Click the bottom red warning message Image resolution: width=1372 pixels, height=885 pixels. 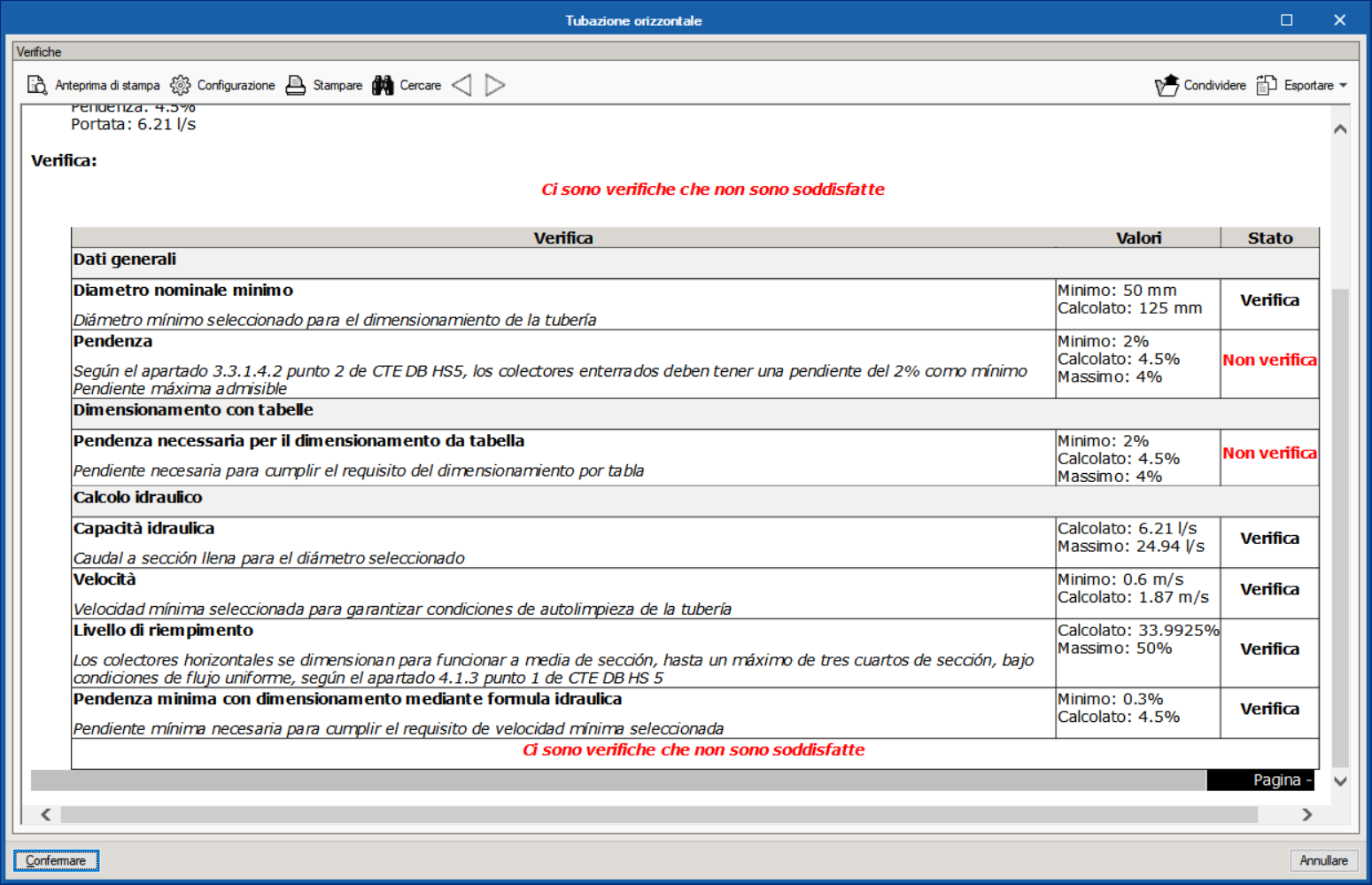point(694,749)
